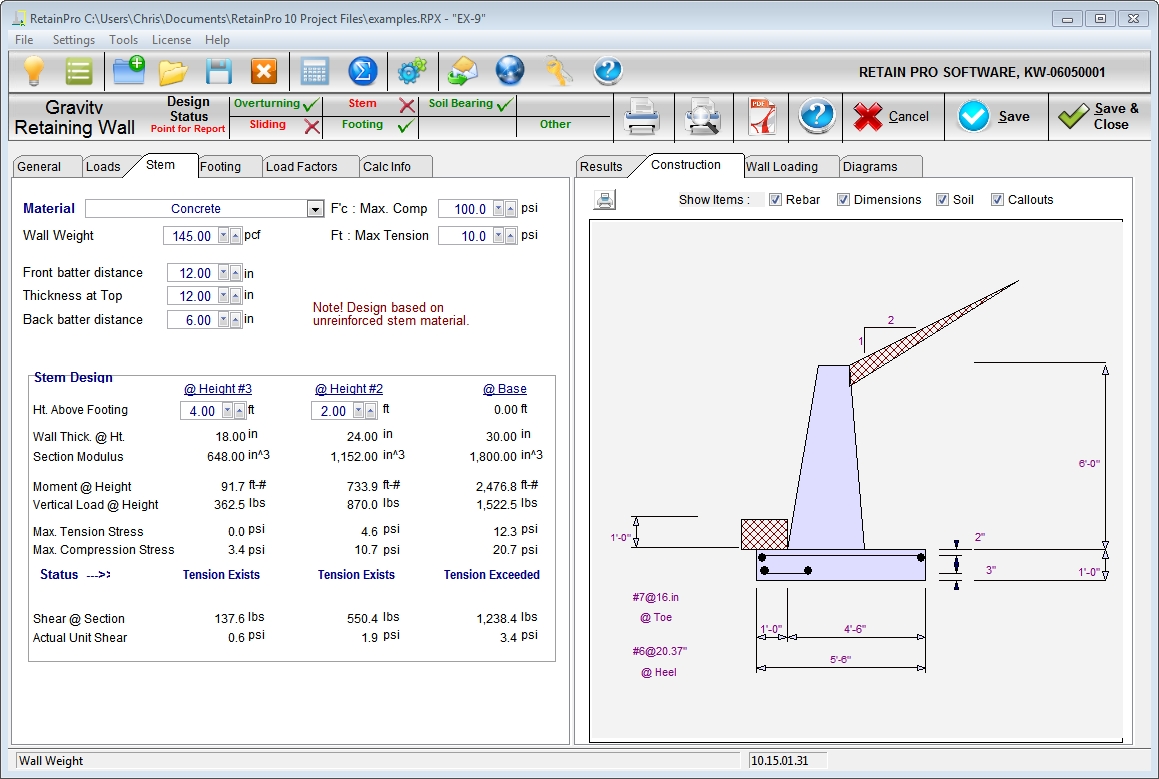The height and width of the screenshot is (779, 1159).
Task: Click the Thickness at Top field
Action: click(192, 296)
